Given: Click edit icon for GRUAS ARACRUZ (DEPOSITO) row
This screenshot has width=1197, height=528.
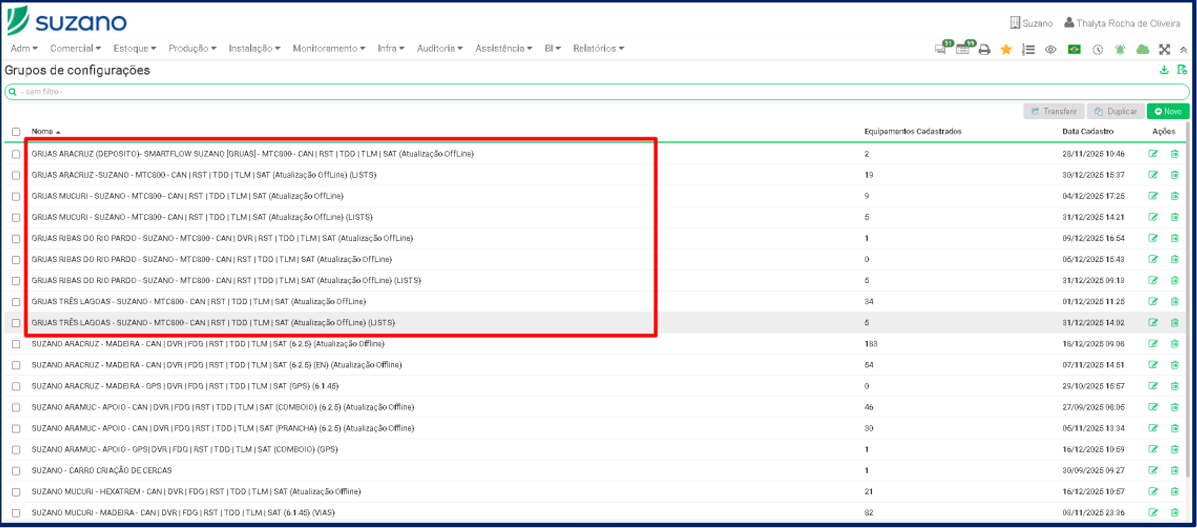Looking at the screenshot, I should (1153, 154).
